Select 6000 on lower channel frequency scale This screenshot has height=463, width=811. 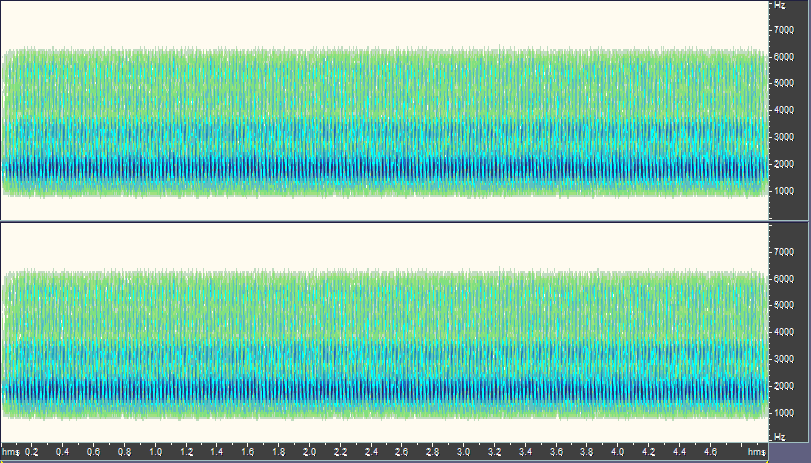pos(784,279)
